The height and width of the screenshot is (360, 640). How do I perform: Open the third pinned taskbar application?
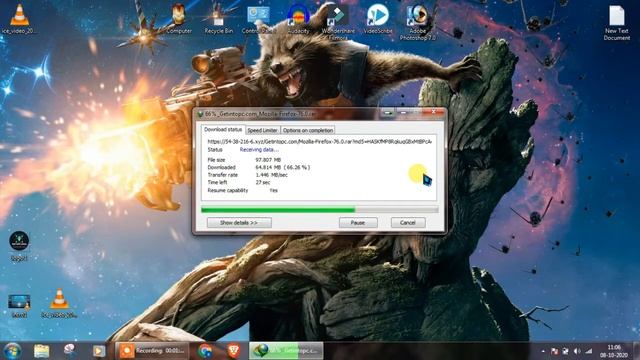coord(70,351)
